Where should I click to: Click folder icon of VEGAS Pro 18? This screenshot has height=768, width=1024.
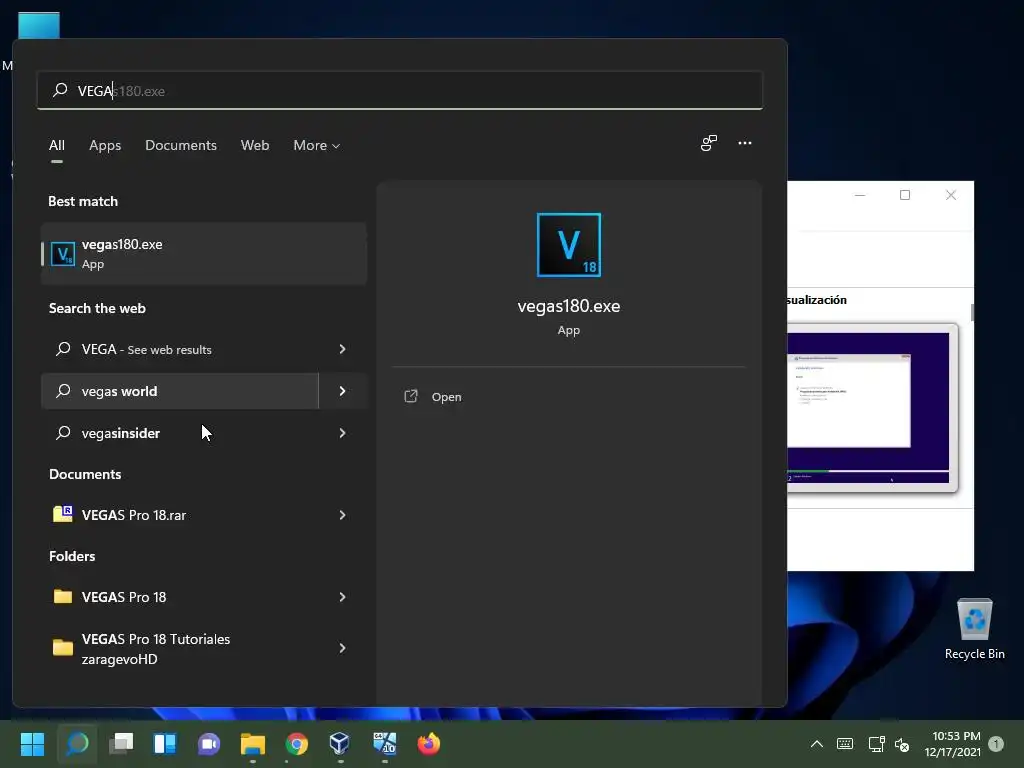[x=63, y=596]
